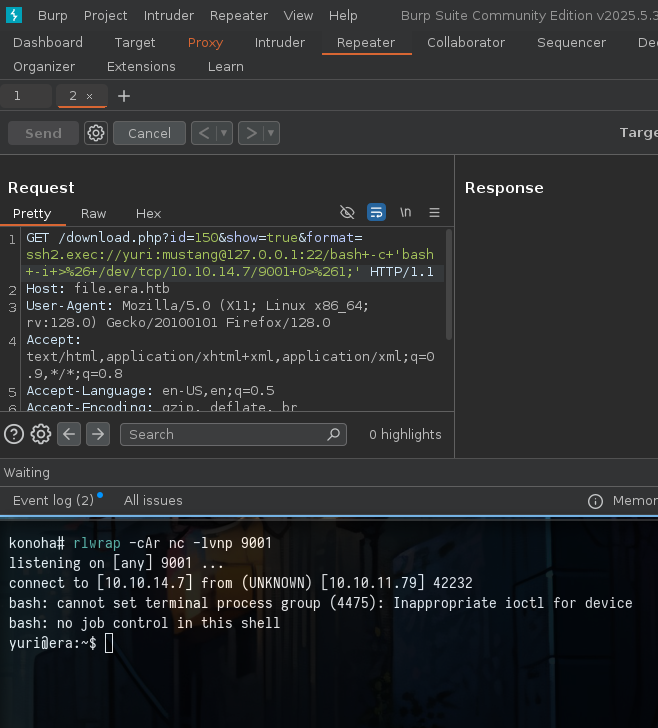Viewport: 658px width, 728px height.
Task: Go forward in request history
Action: [x=251, y=133]
